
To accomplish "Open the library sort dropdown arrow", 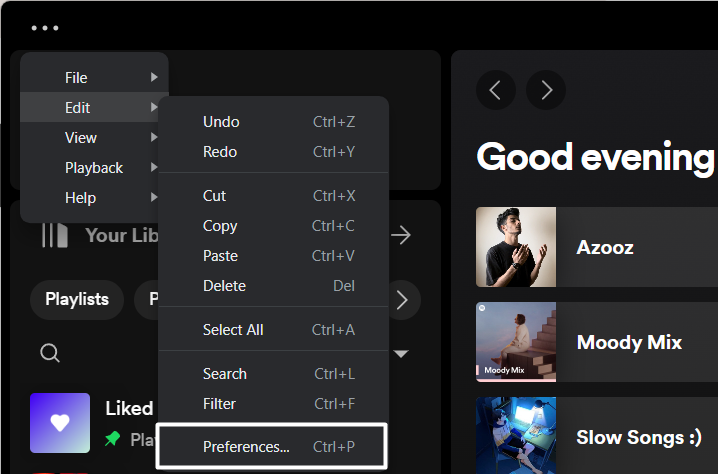I will [x=401, y=353].
